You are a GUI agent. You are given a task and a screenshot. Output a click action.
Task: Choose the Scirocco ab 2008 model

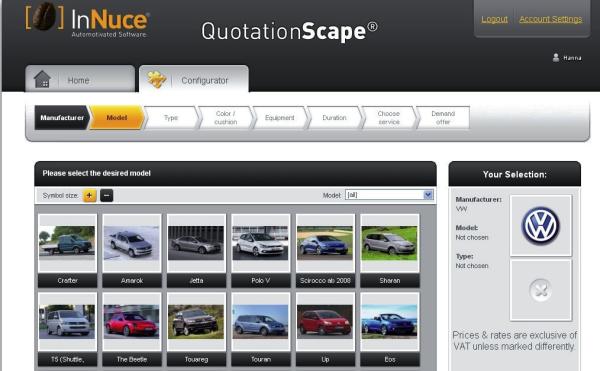[x=325, y=251]
